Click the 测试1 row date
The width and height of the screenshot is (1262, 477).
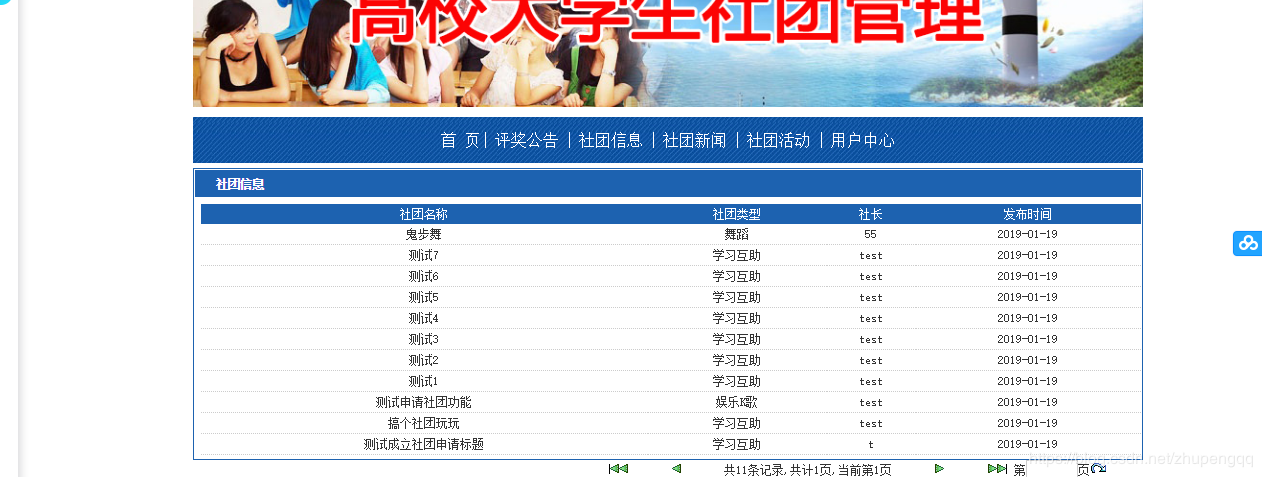pos(1027,381)
